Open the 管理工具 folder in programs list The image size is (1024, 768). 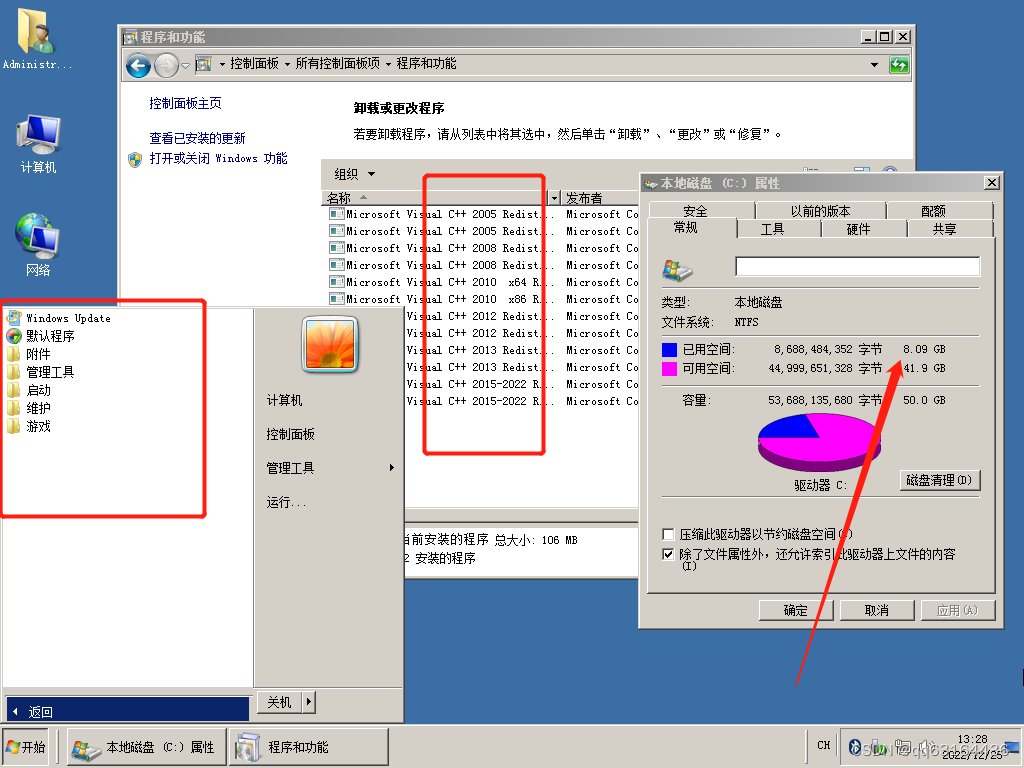pos(40,372)
